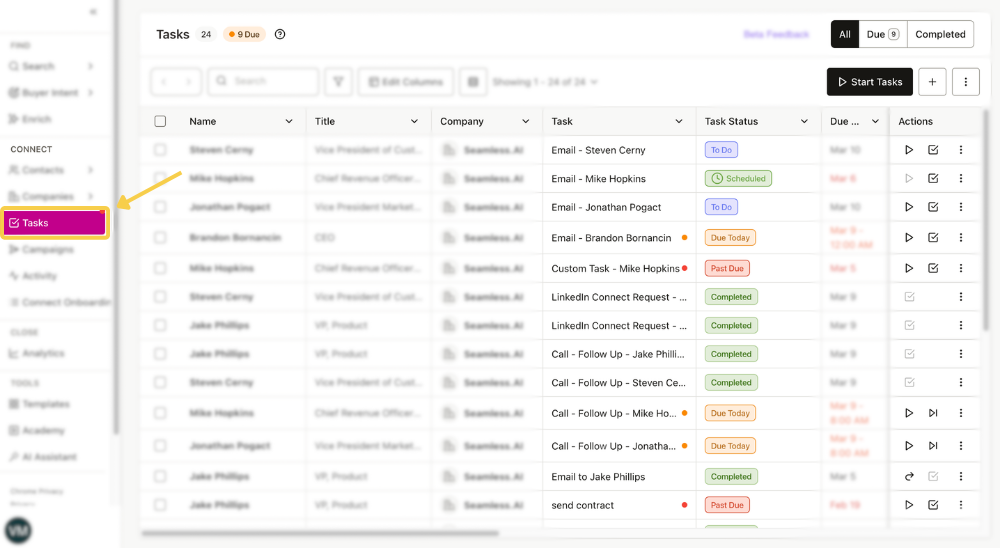Open the Task column dropdown

tap(679, 121)
